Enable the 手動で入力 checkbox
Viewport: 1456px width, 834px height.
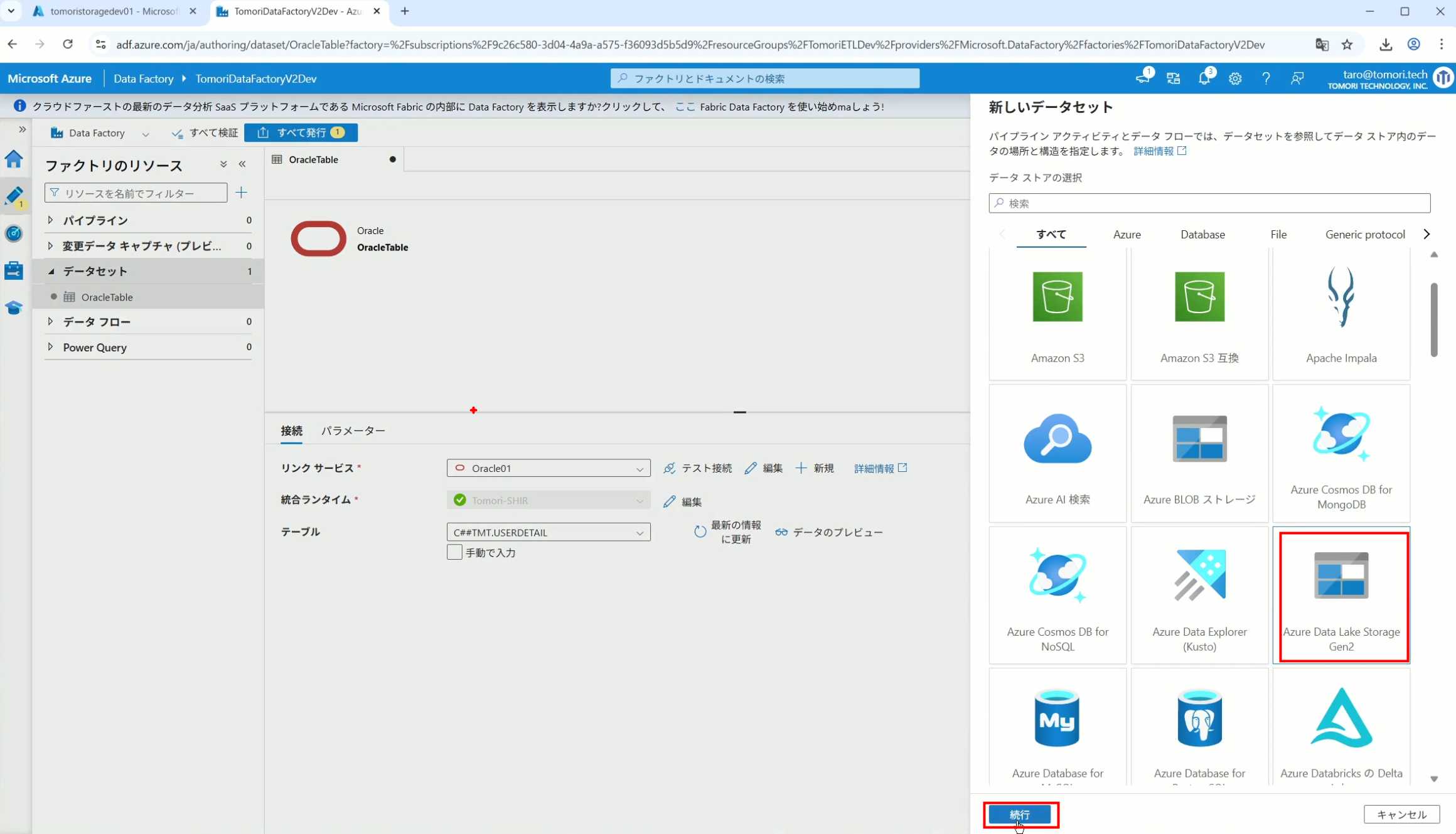pyautogui.click(x=454, y=552)
